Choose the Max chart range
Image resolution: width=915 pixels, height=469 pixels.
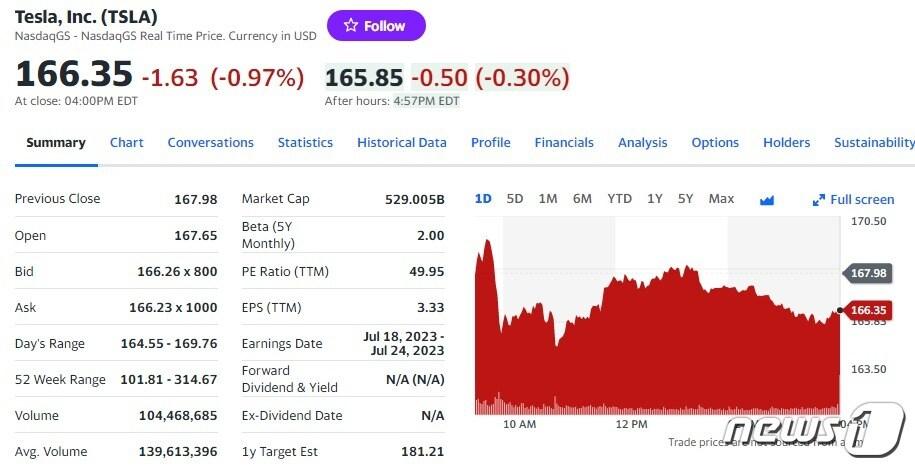(x=721, y=199)
